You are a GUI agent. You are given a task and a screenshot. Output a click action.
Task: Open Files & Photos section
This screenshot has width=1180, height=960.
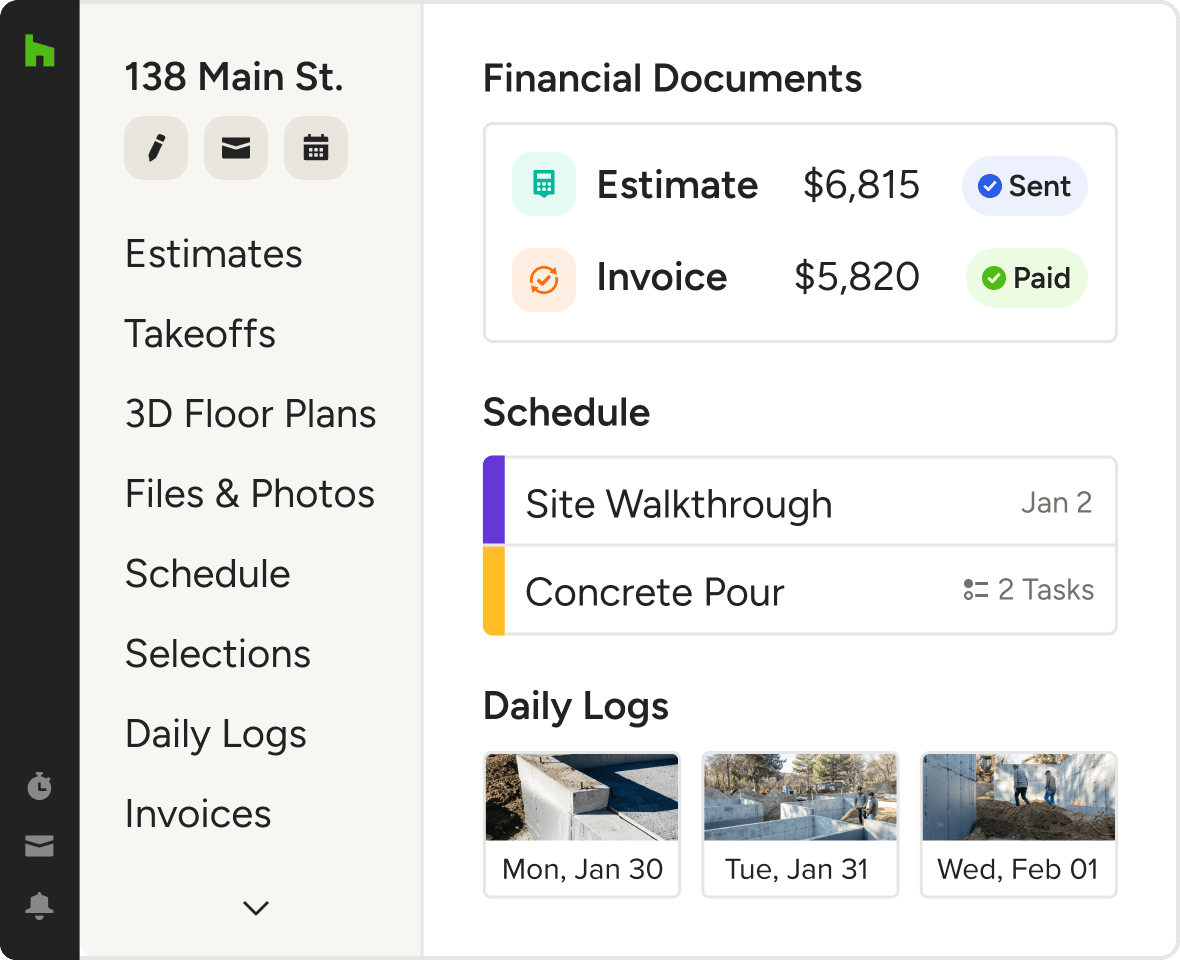click(249, 494)
